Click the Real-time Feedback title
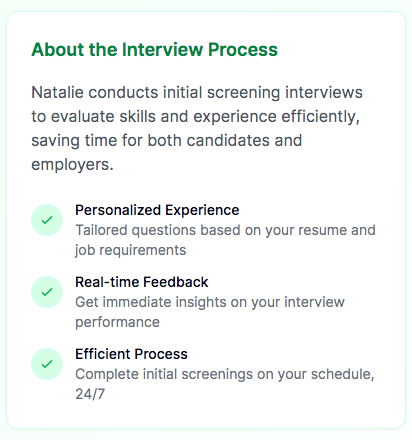 click(142, 282)
